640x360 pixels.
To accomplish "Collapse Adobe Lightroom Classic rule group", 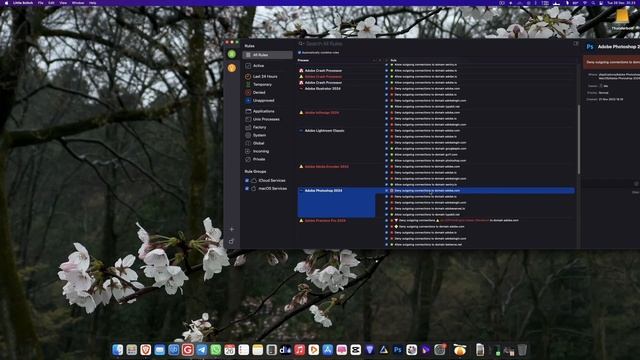I will pos(301,131).
